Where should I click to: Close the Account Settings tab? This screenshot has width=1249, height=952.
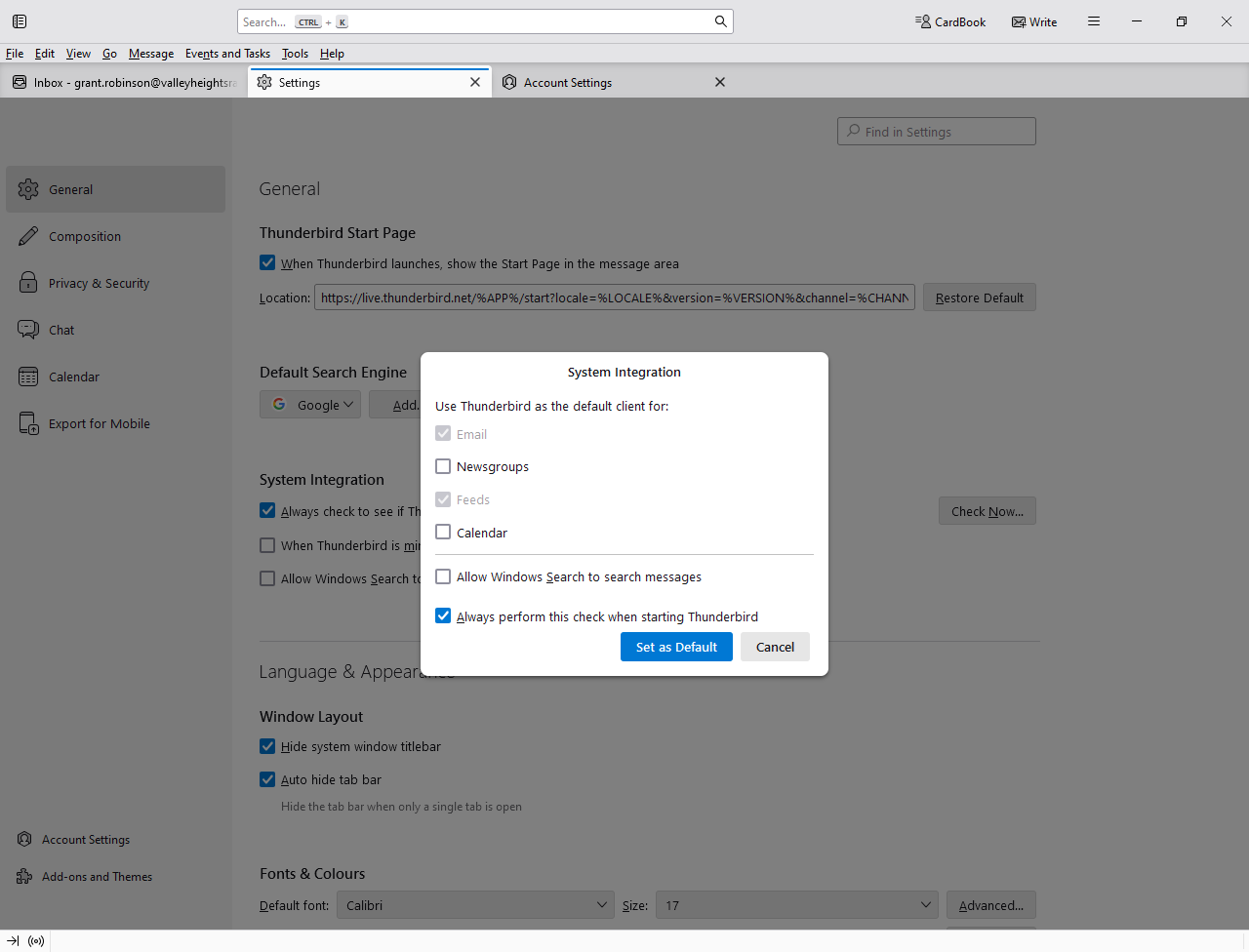(720, 82)
